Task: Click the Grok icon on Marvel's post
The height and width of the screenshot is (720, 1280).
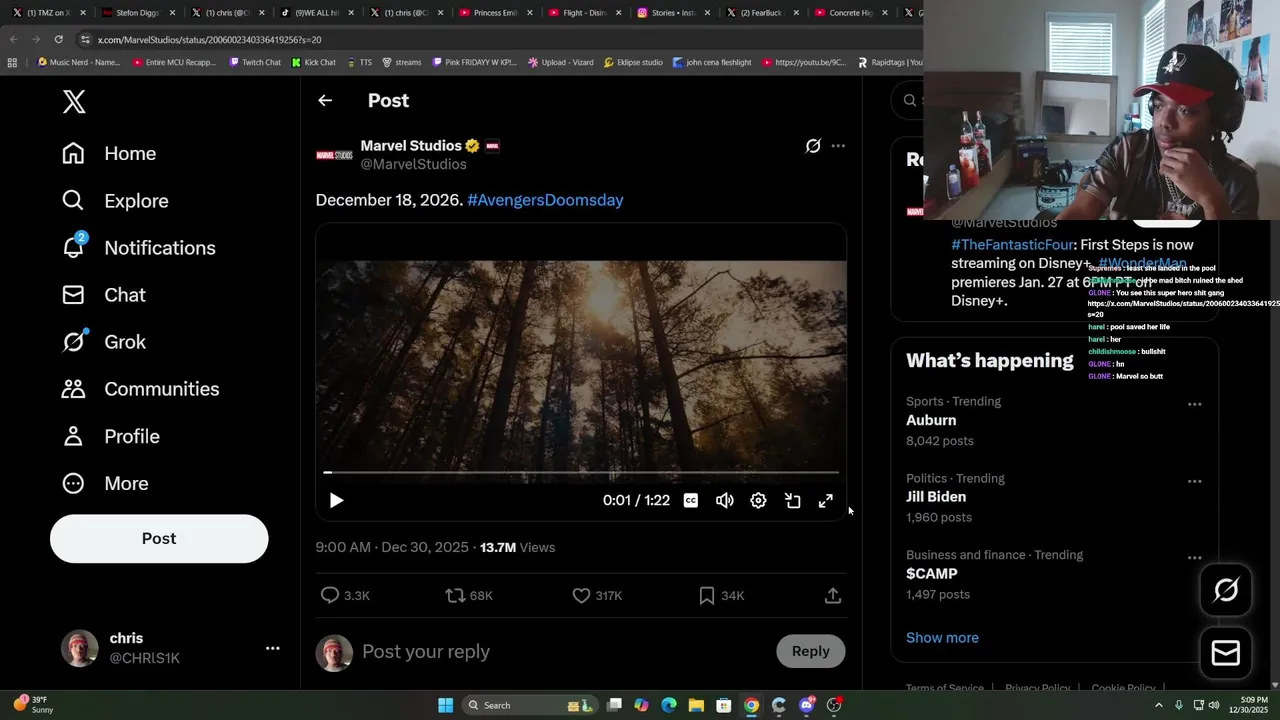Action: click(x=813, y=146)
